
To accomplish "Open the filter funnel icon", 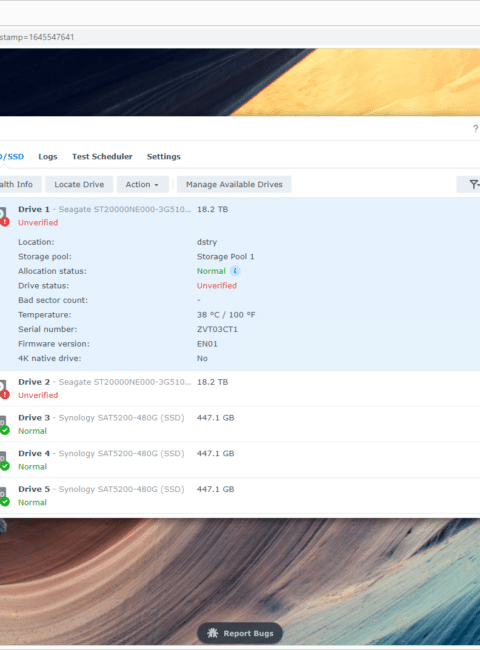I will [473, 184].
